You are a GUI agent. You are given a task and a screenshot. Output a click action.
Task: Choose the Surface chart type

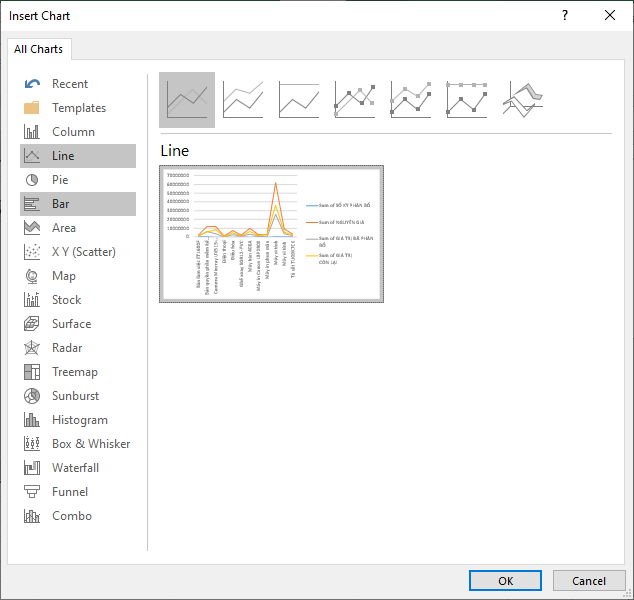[x=78, y=324]
